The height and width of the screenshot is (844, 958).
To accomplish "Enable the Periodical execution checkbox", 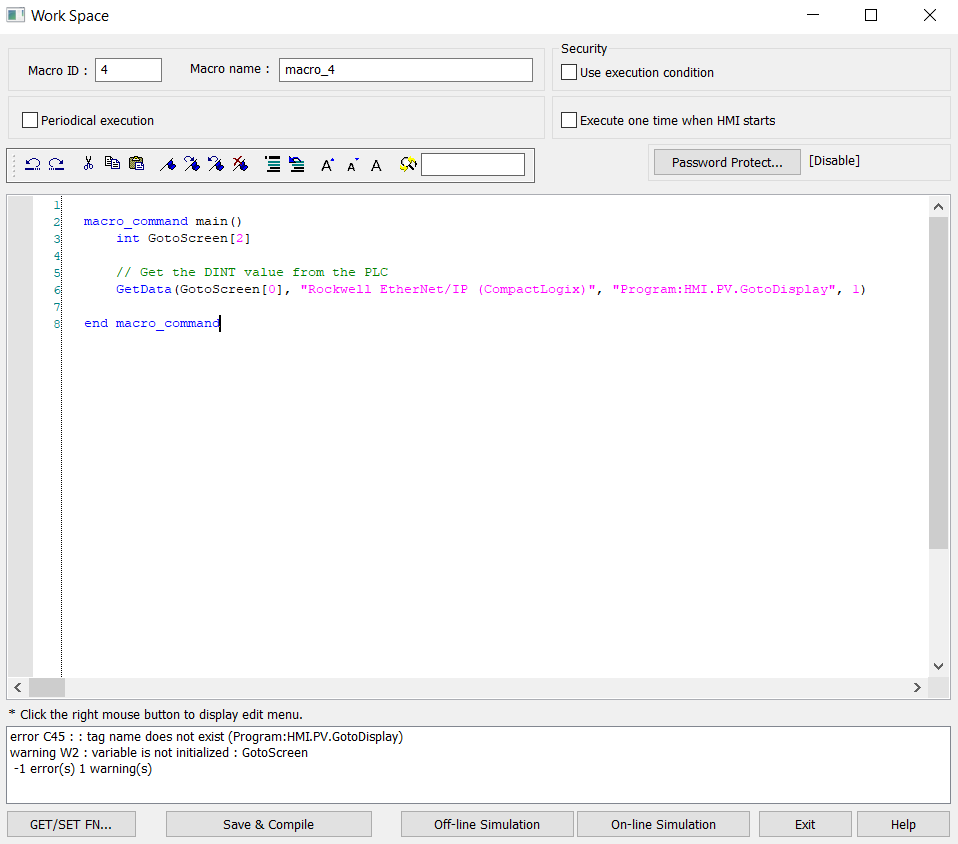I will (30, 120).
